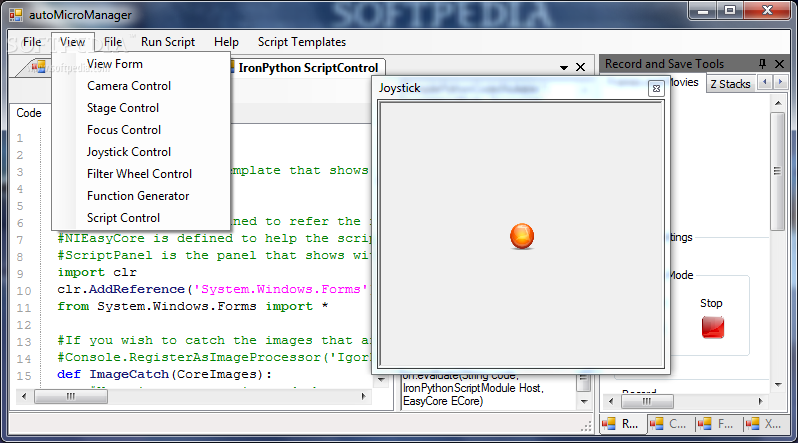Image resolution: width=798 pixels, height=443 pixels.
Task: Click the window resize grip in status bar
Action: (587, 427)
